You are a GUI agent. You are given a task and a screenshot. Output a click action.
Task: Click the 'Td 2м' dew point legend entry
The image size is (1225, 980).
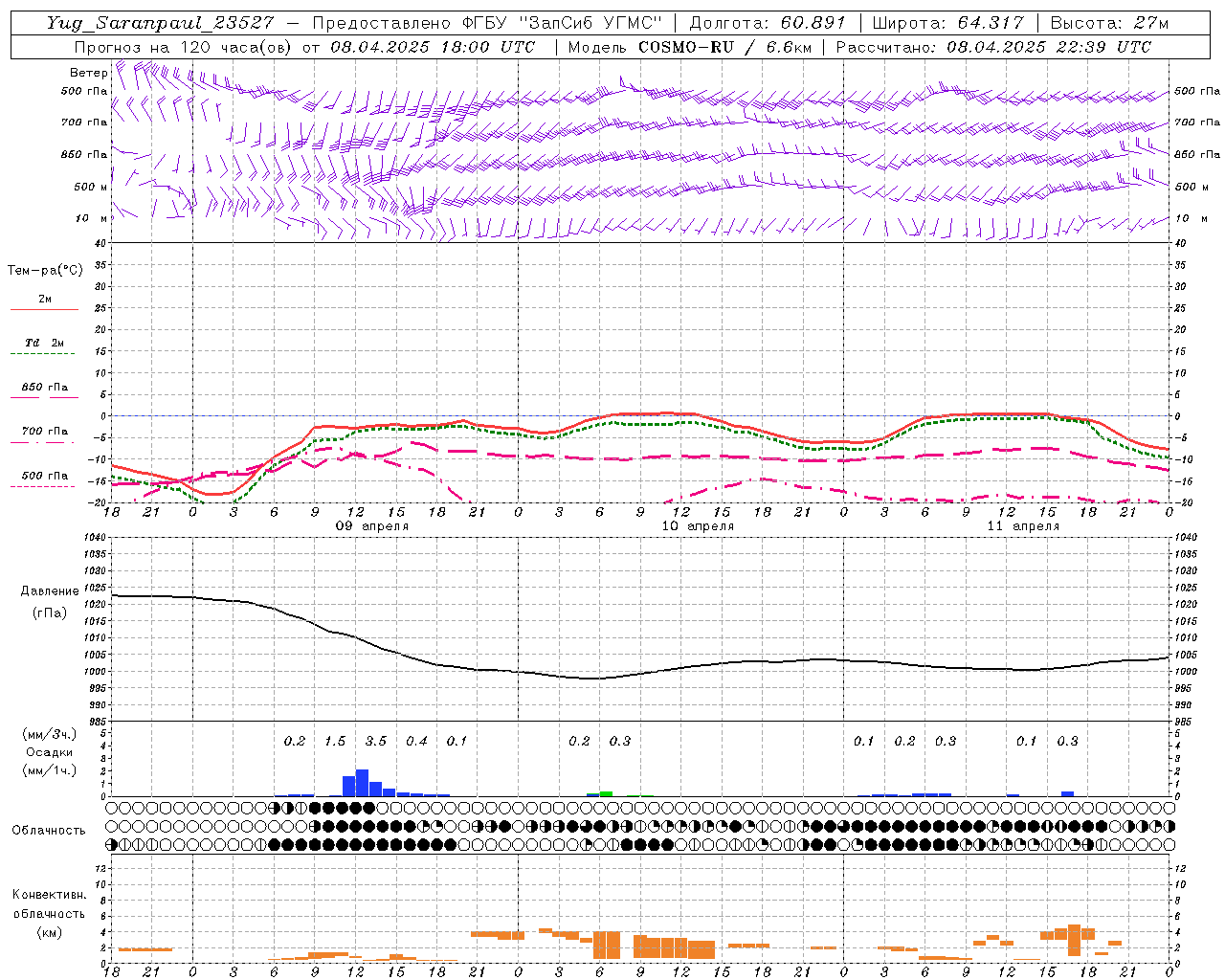(45, 343)
